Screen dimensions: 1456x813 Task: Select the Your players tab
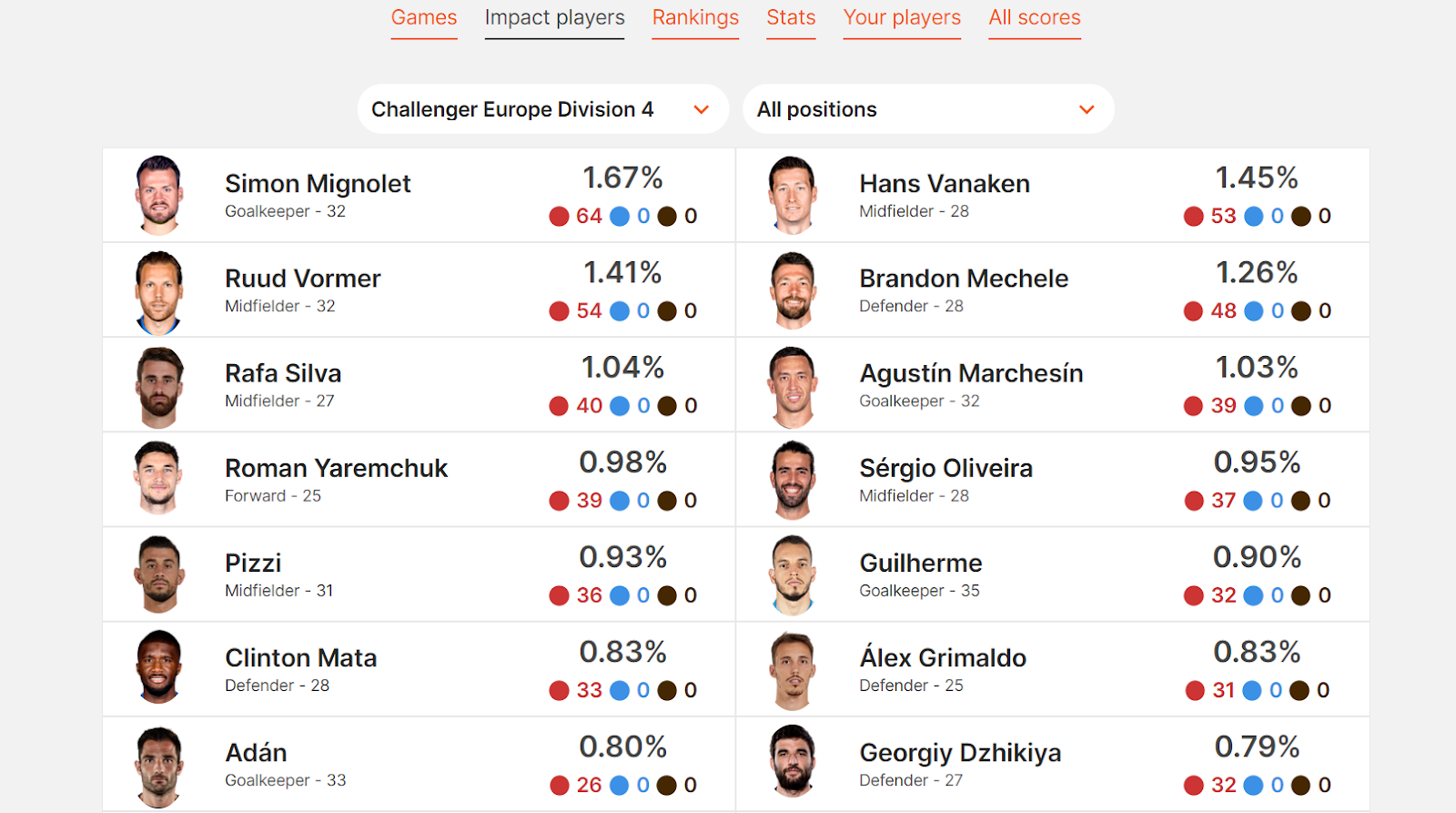(902, 18)
